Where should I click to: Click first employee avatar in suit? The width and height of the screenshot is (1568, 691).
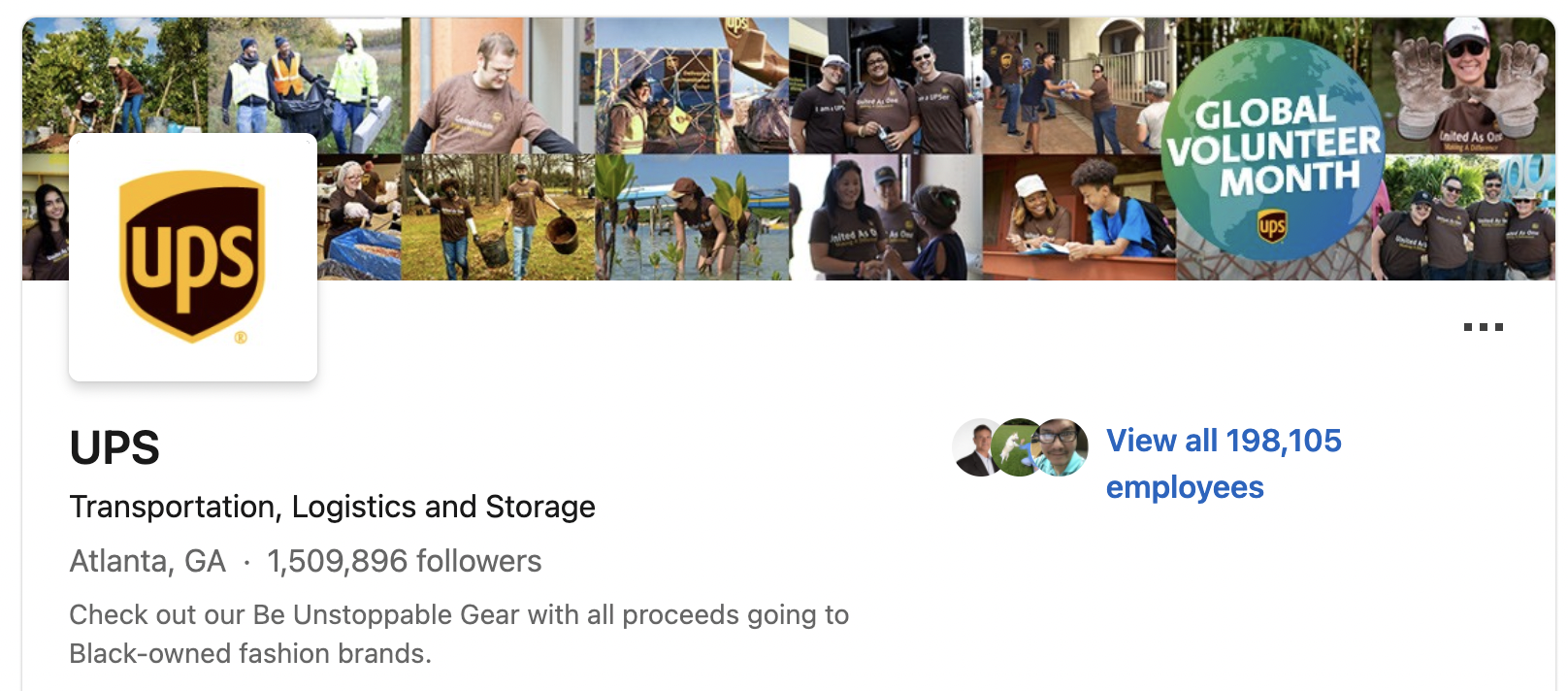[x=980, y=447]
